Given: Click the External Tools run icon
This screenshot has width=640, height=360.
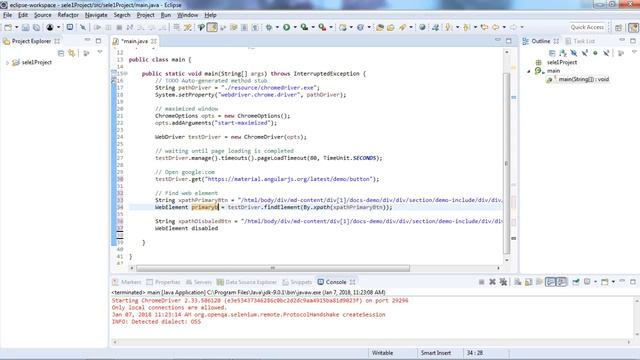Looking at the screenshot, I should [x=322, y=27].
